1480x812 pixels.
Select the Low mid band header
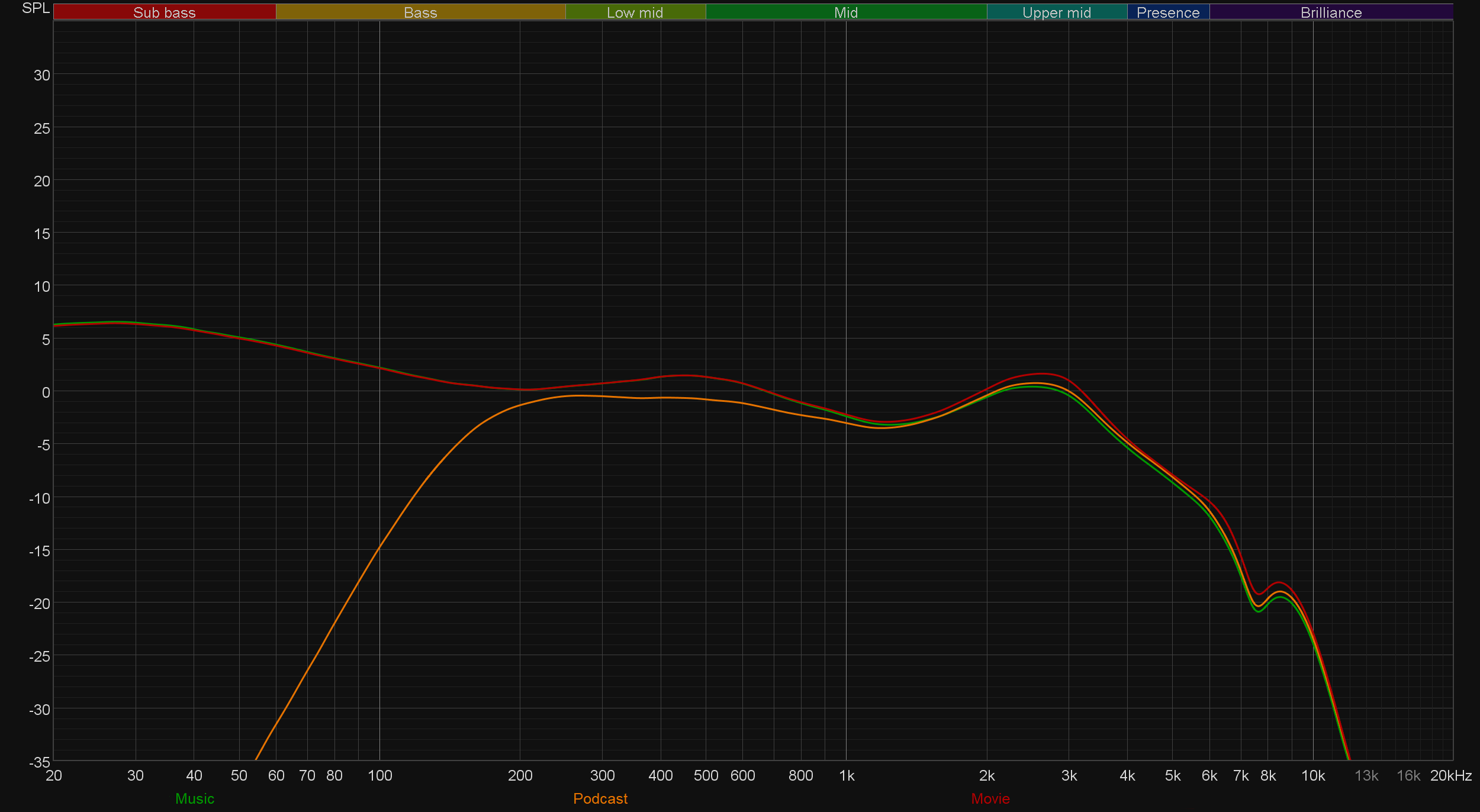635,12
